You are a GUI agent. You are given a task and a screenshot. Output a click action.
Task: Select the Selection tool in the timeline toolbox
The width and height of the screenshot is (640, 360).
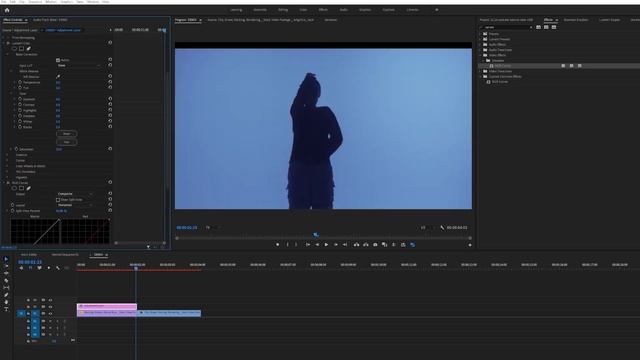(x=6, y=259)
